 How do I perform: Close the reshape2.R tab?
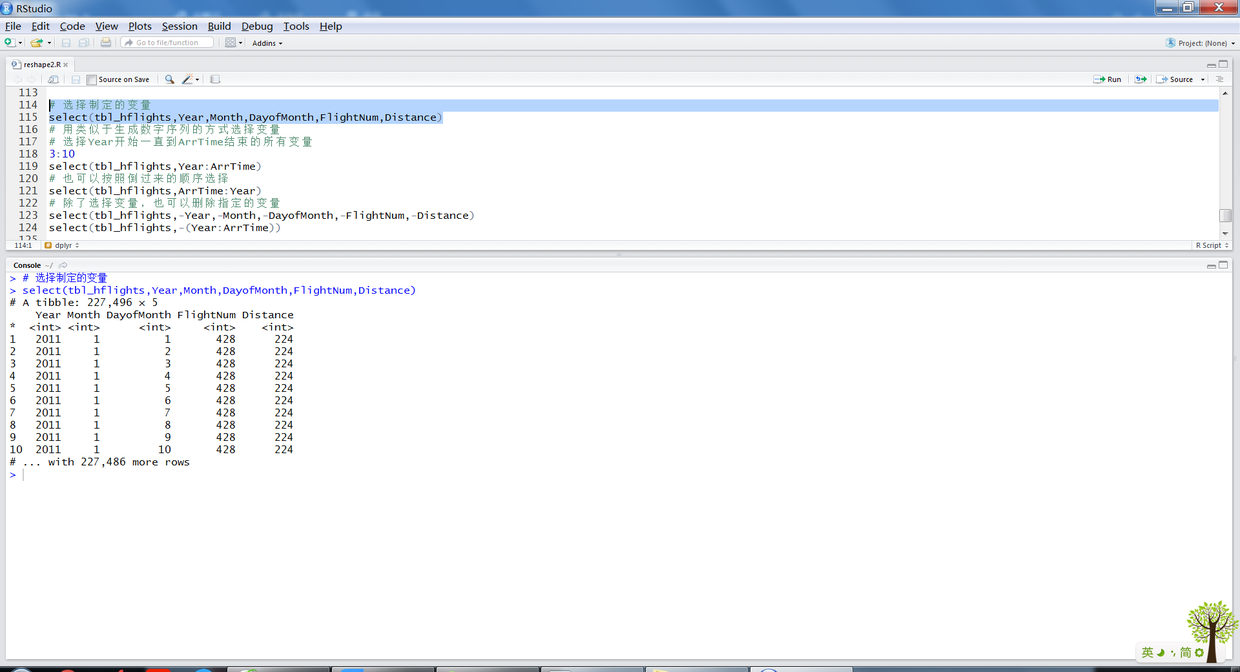(x=66, y=64)
